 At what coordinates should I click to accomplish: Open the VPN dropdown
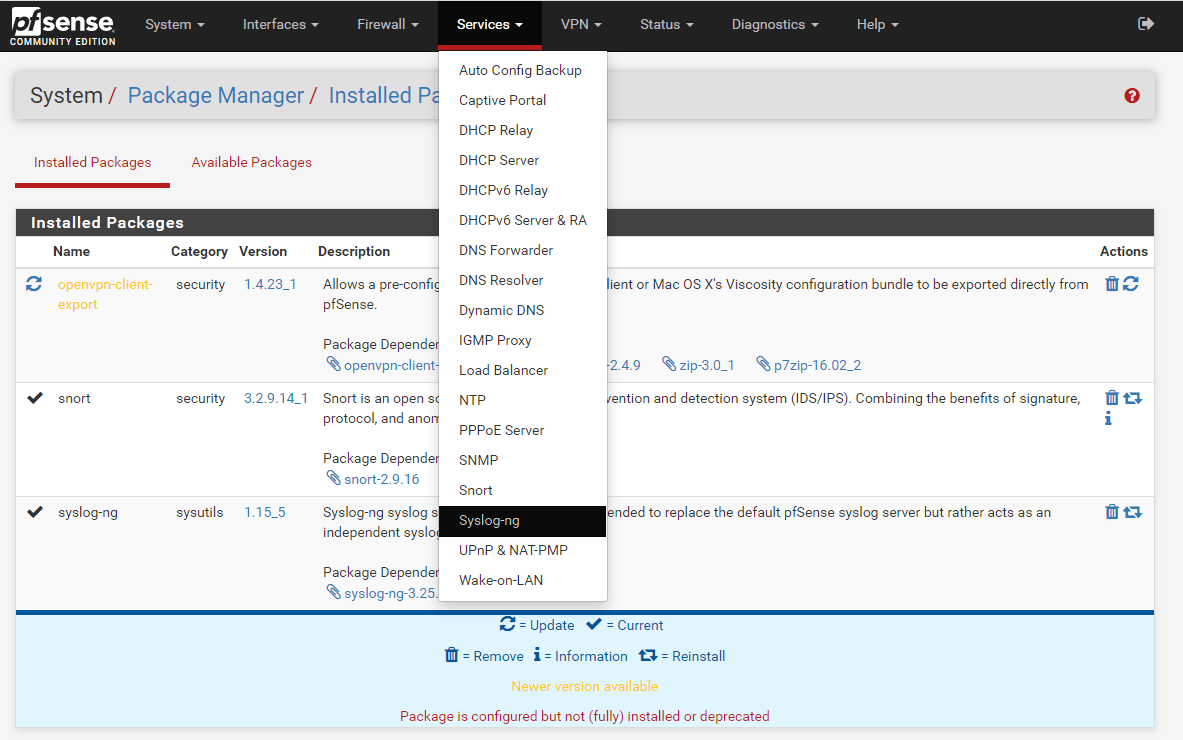pos(580,24)
